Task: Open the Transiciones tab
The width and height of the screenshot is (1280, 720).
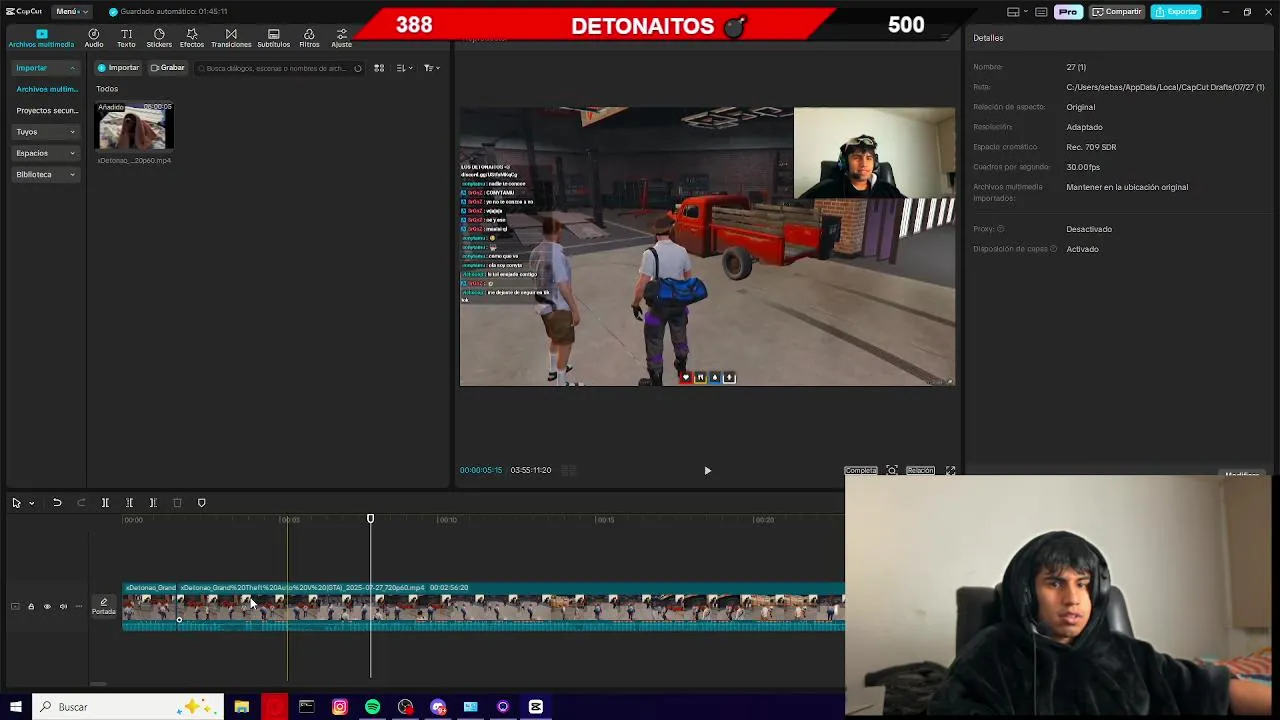Action: [x=231, y=38]
